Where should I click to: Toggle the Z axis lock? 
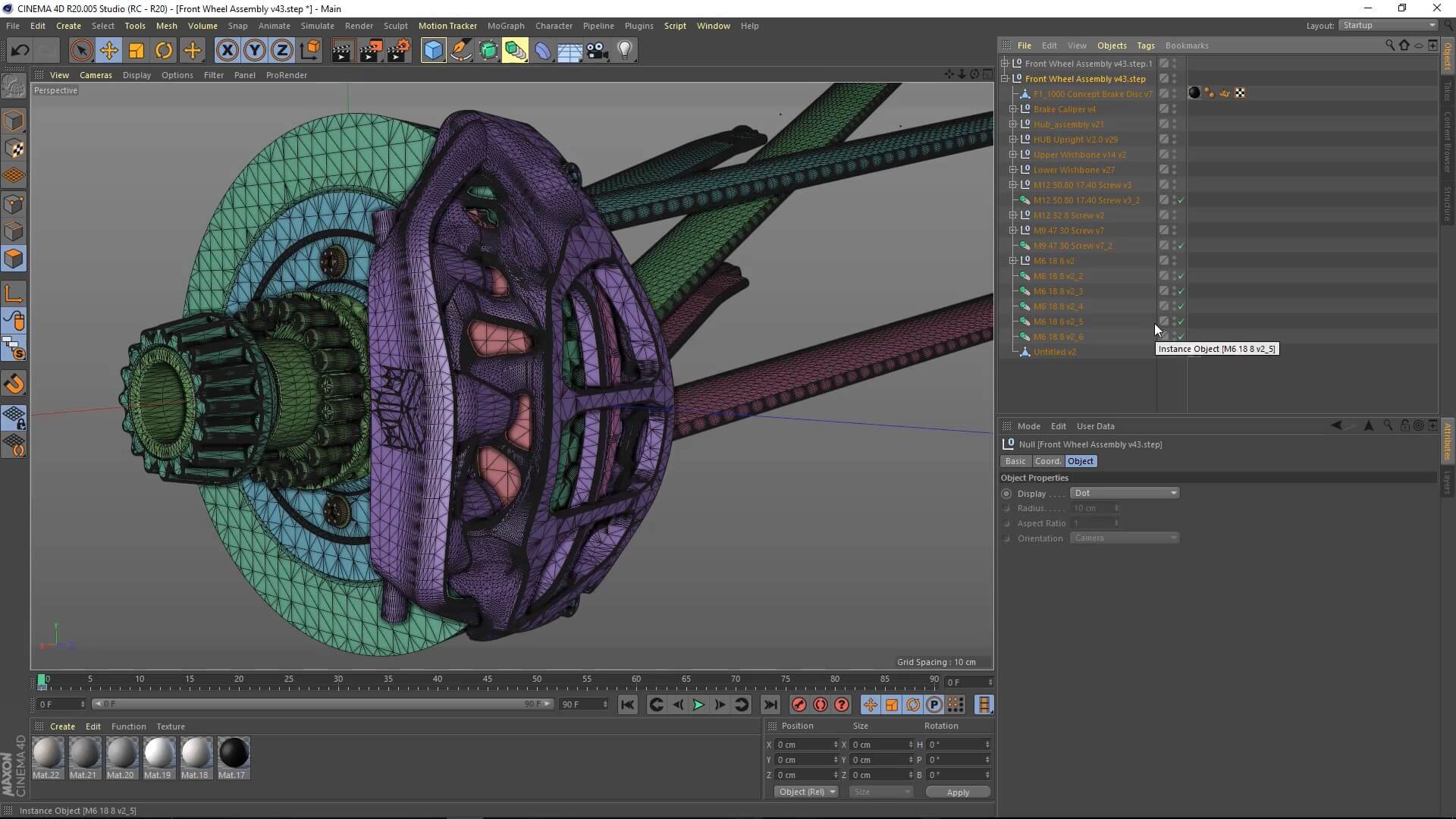point(282,51)
